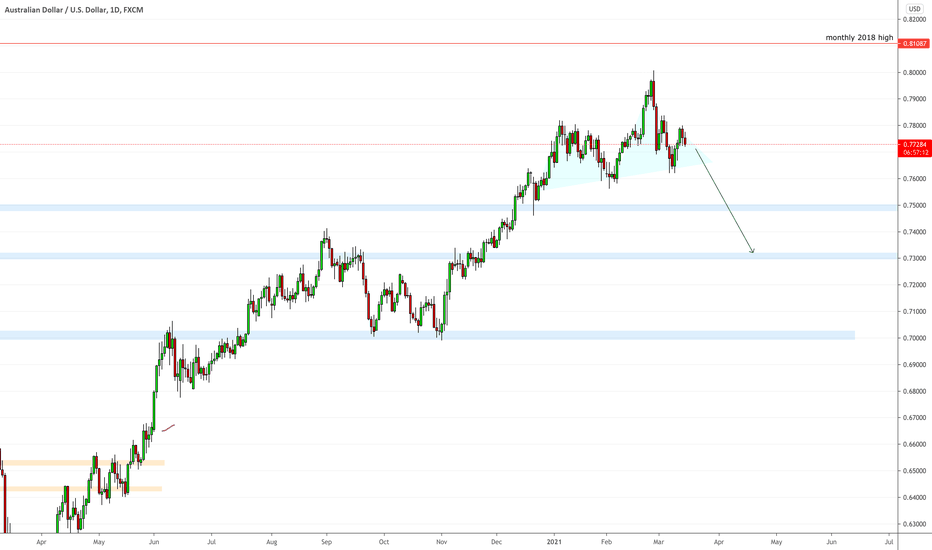Click the 0.66000 price axis label
This screenshot has height=550, width=932.
(915, 445)
